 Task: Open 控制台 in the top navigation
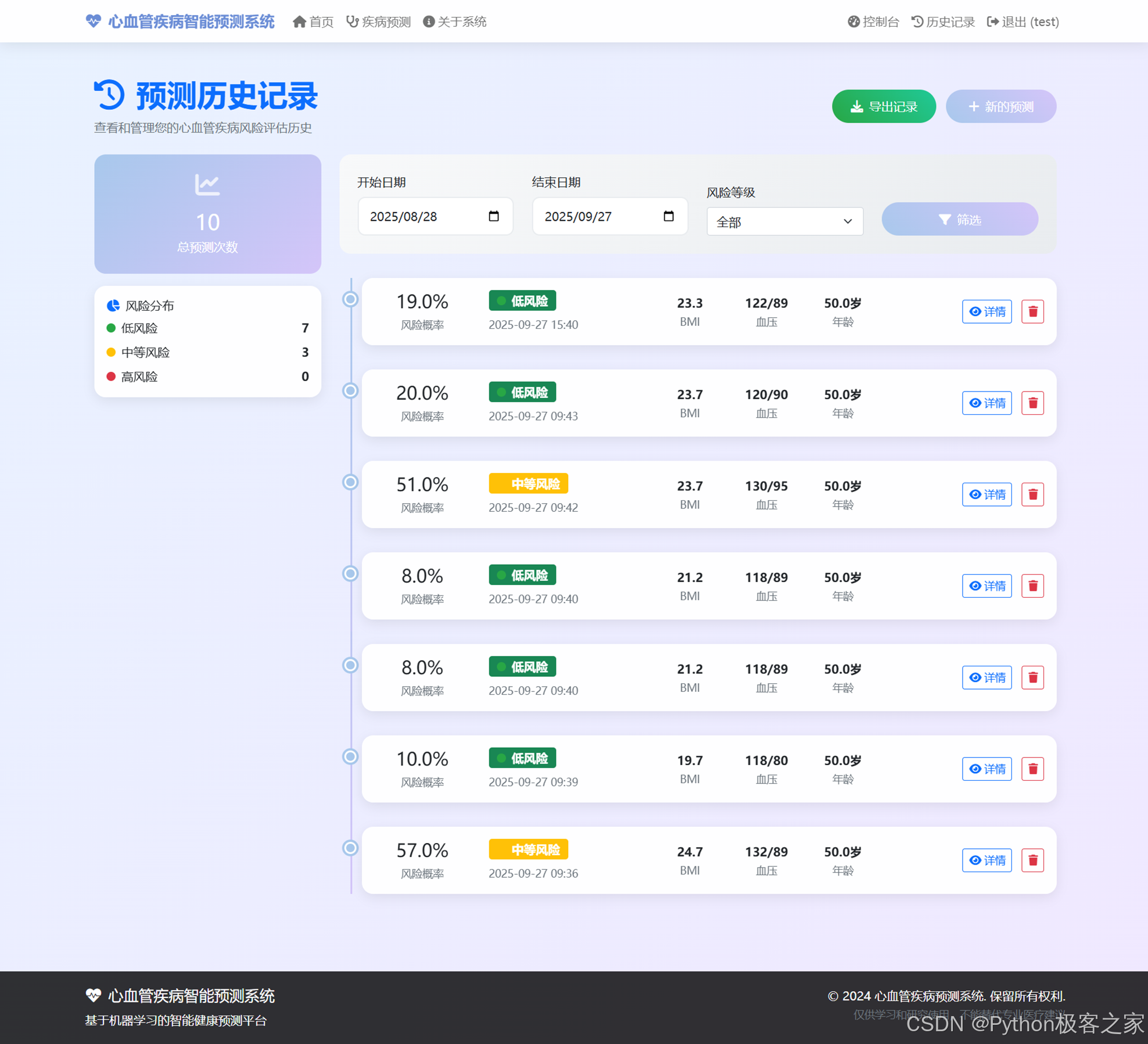(873, 21)
